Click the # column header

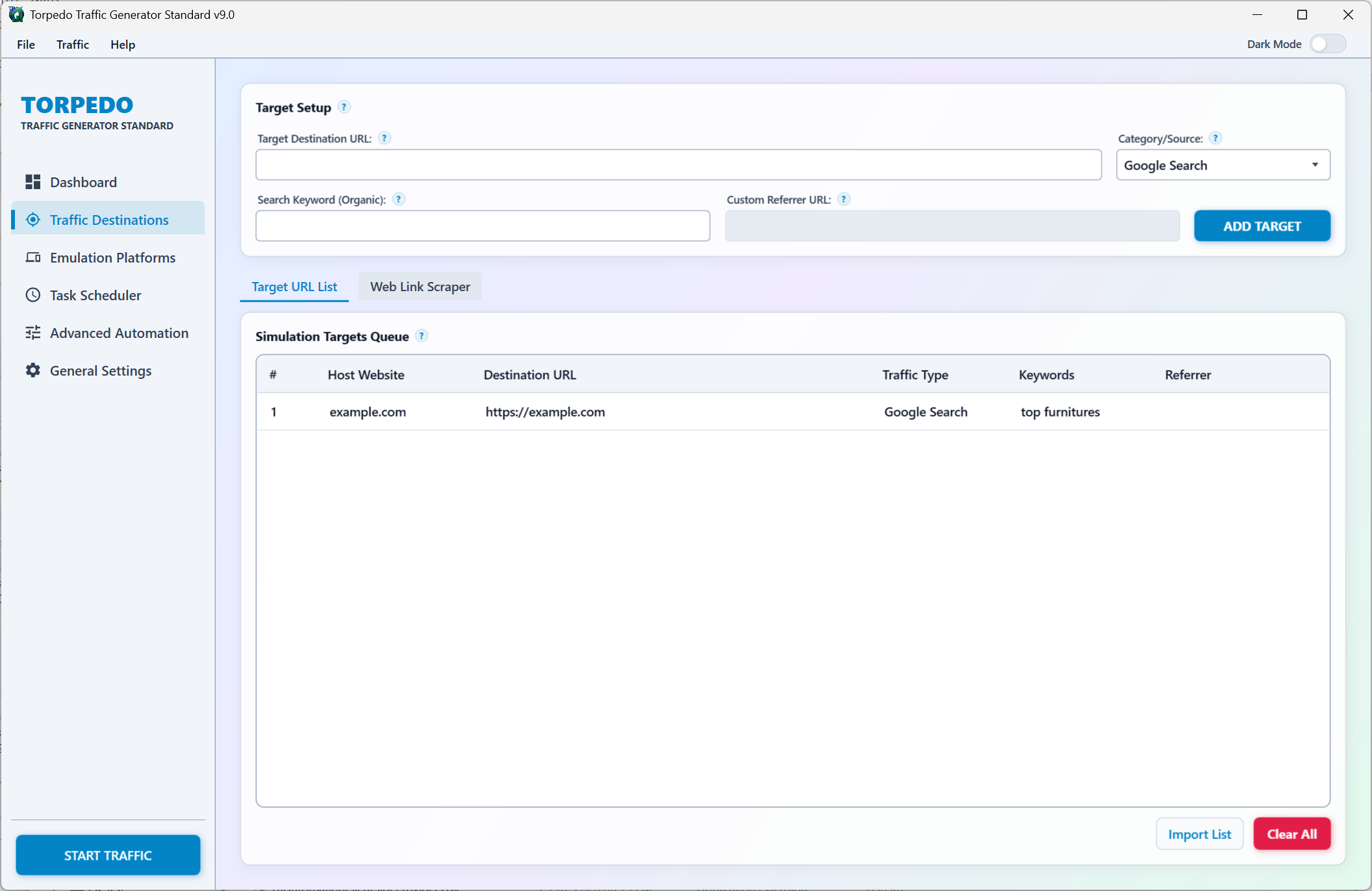tap(273, 374)
